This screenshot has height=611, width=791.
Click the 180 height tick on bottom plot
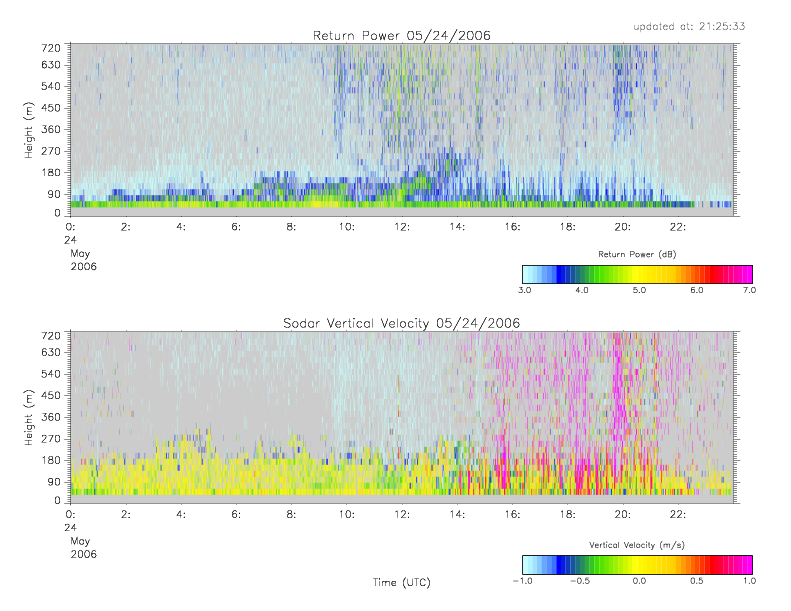coord(51,460)
